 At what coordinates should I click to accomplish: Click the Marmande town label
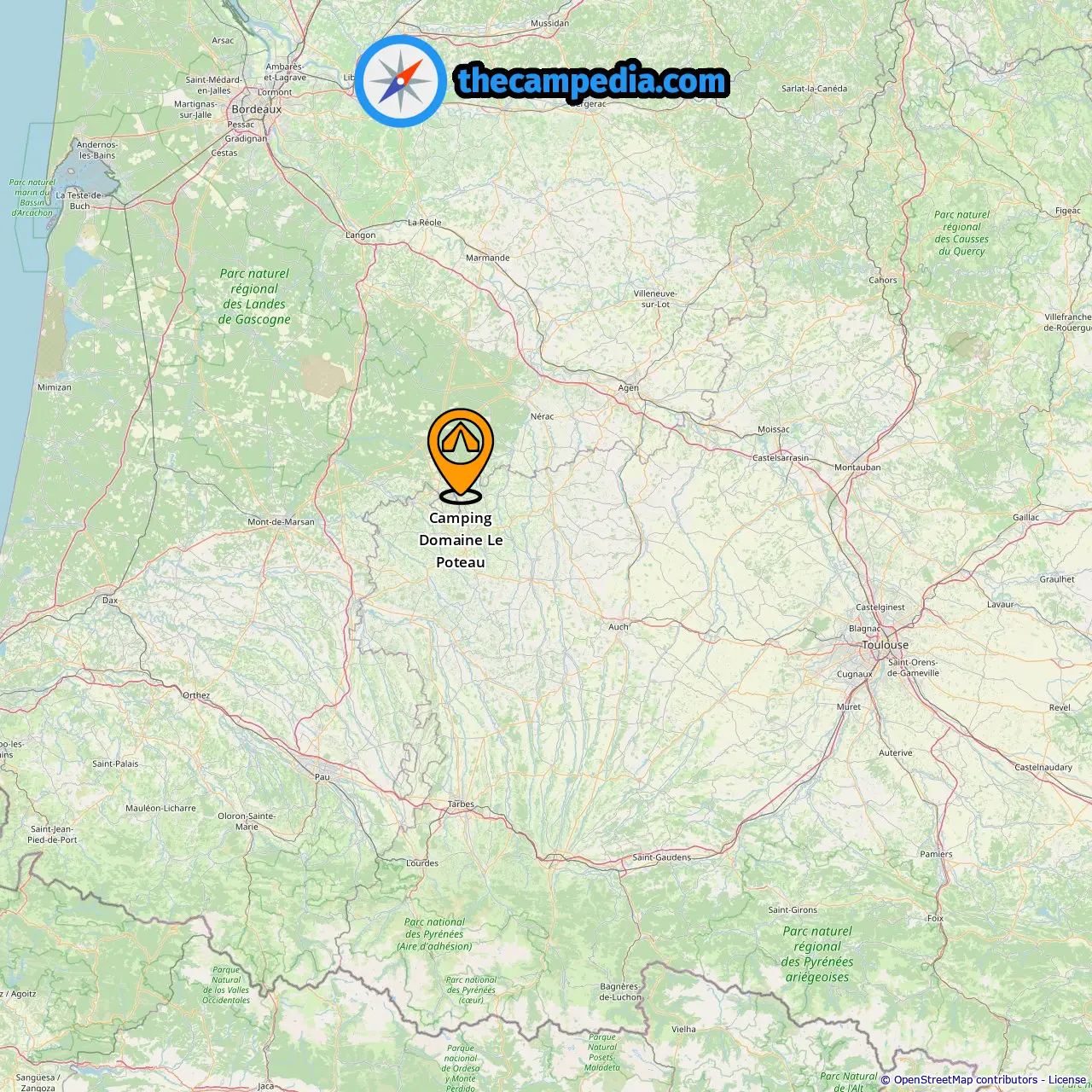(x=488, y=258)
